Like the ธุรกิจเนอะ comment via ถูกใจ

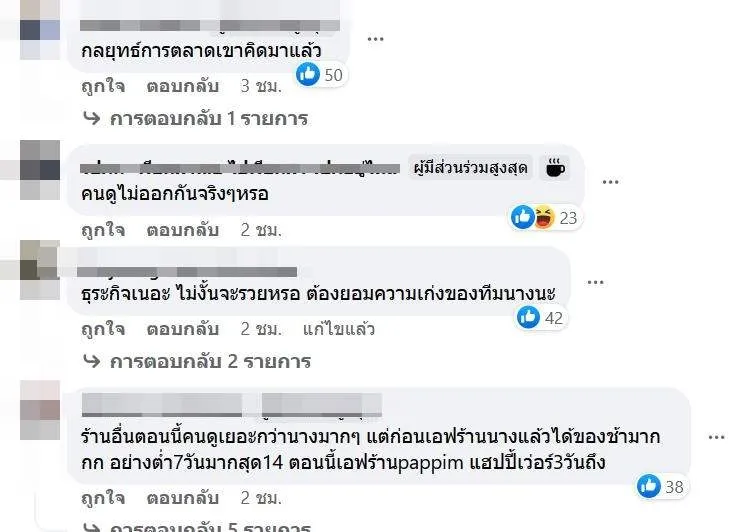[x=103, y=329]
